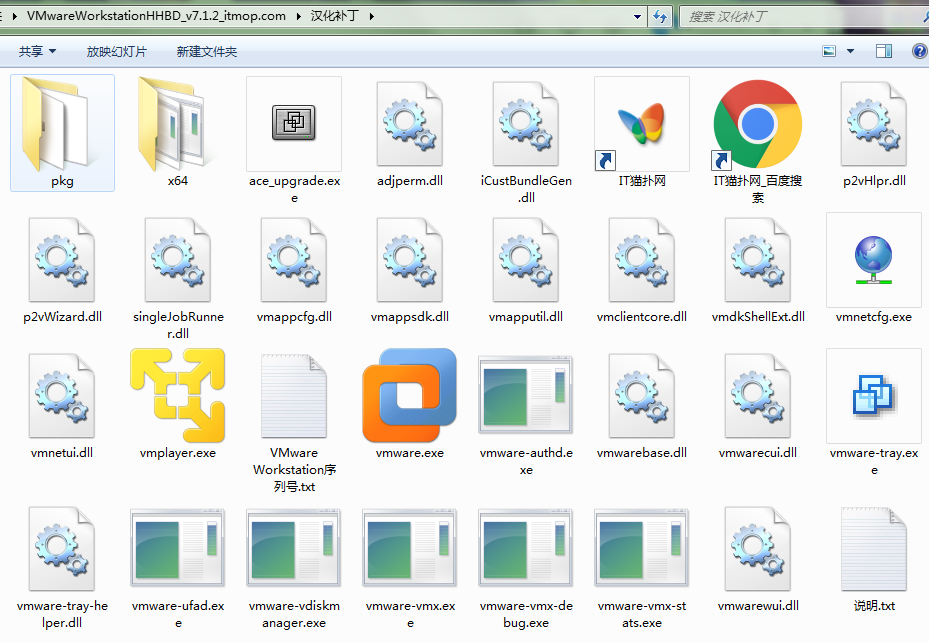Open the address bar history dropdown arrow
This screenshot has height=643, width=929.
(x=636, y=16)
